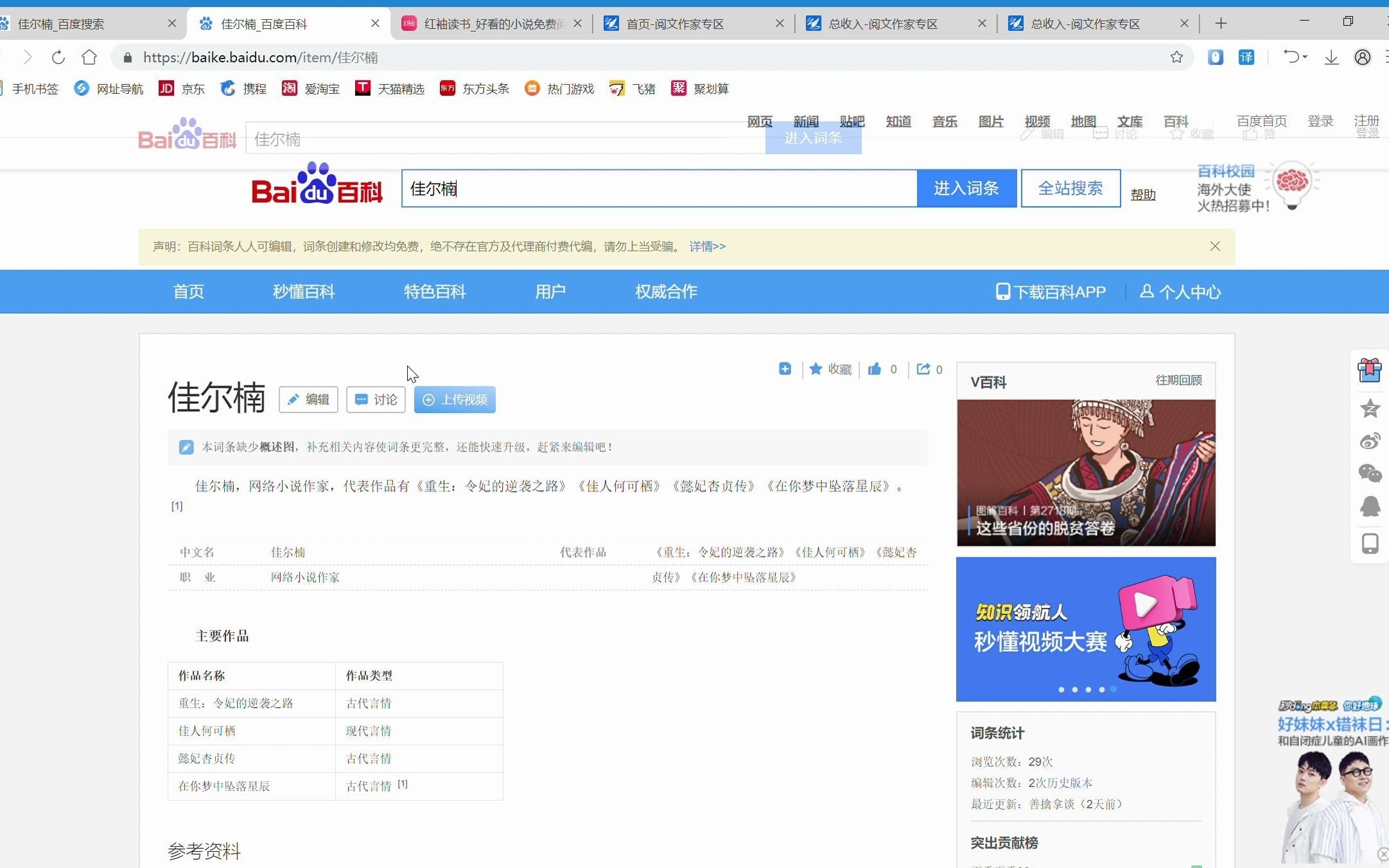Image resolution: width=1389 pixels, height=868 pixels.
Task: Click 百度首页 link at top right
Action: [x=1262, y=121]
